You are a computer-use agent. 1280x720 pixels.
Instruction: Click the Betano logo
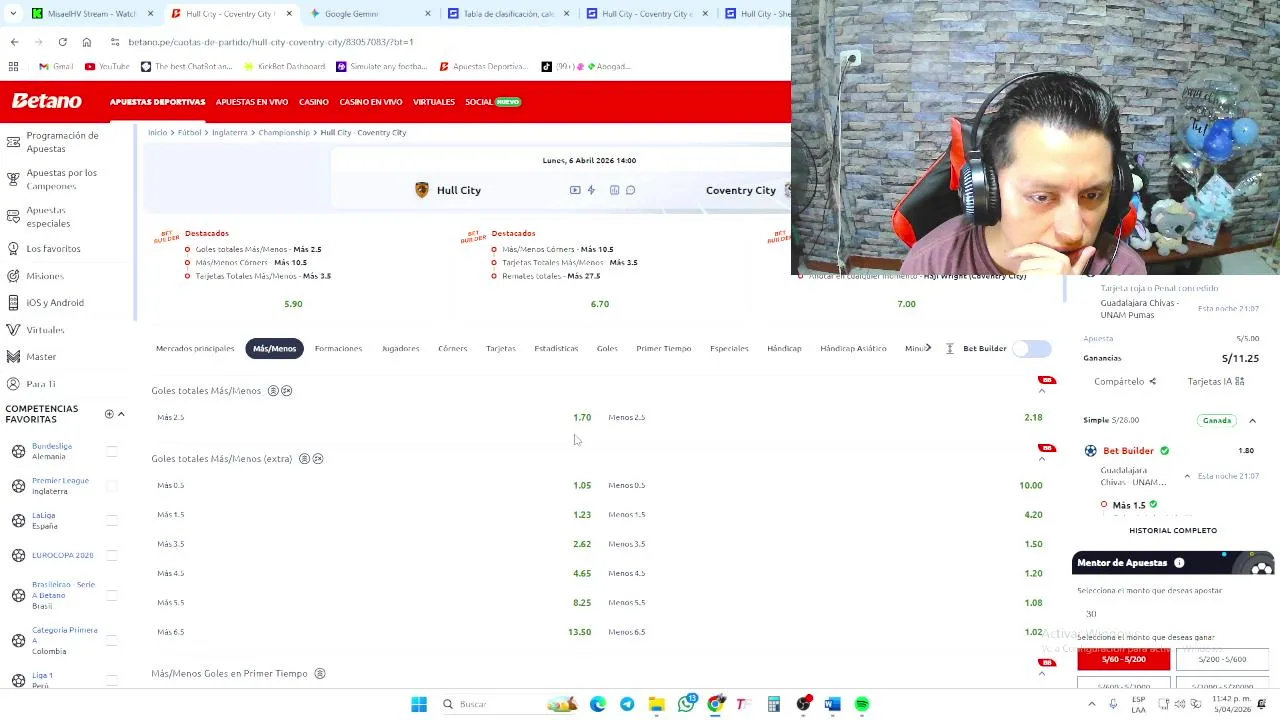(x=46, y=101)
